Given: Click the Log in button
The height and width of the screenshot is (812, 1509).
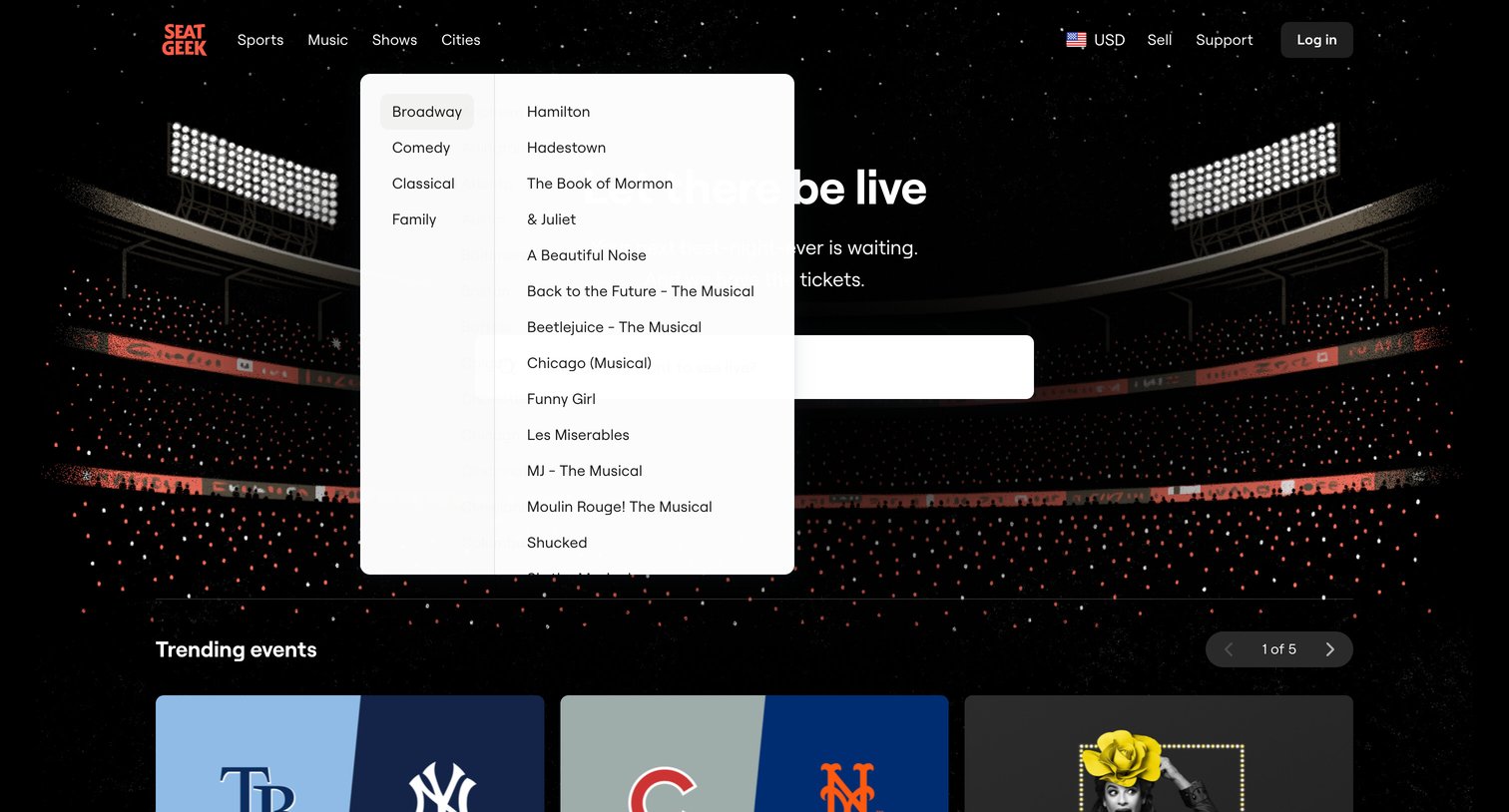Looking at the screenshot, I should coord(1316,40).
